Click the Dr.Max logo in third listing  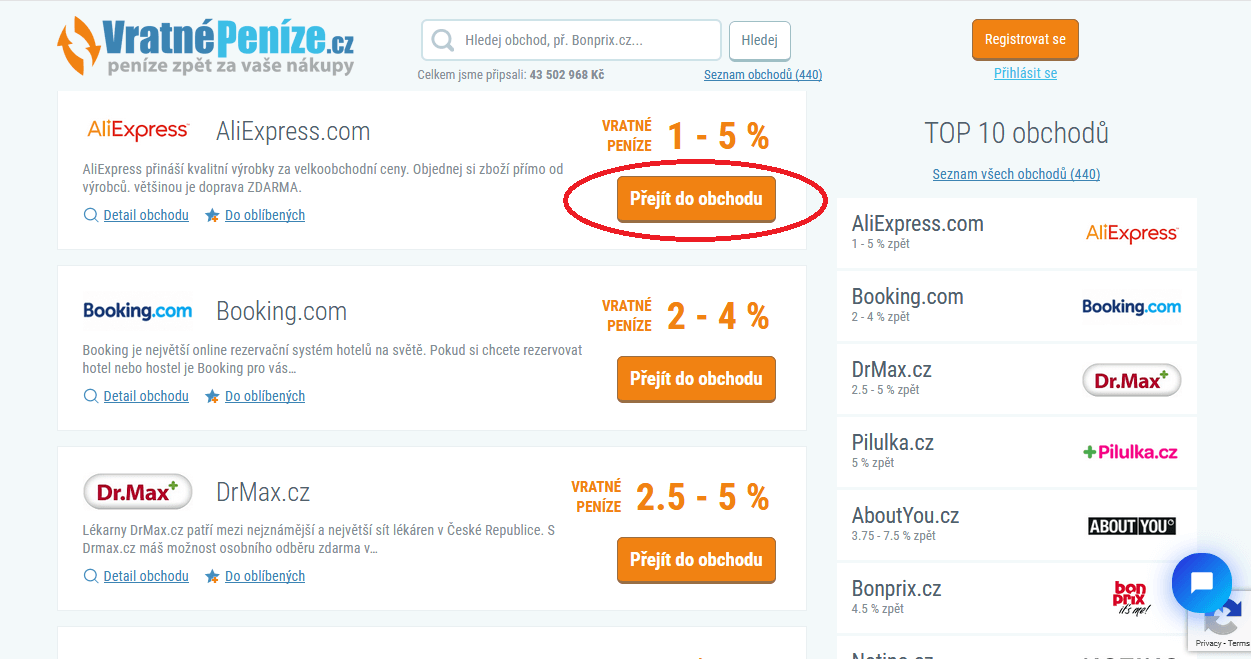coord(138,491)
